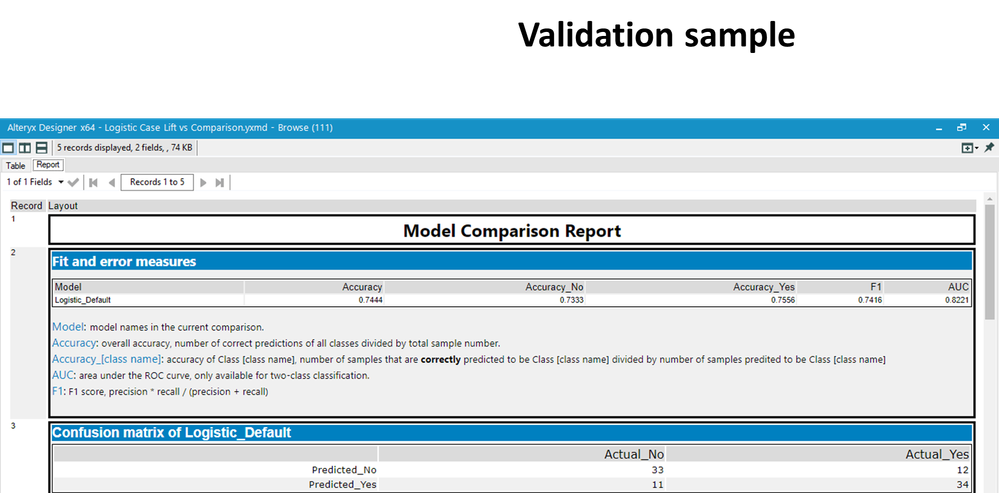Open the Table tab

15,166
